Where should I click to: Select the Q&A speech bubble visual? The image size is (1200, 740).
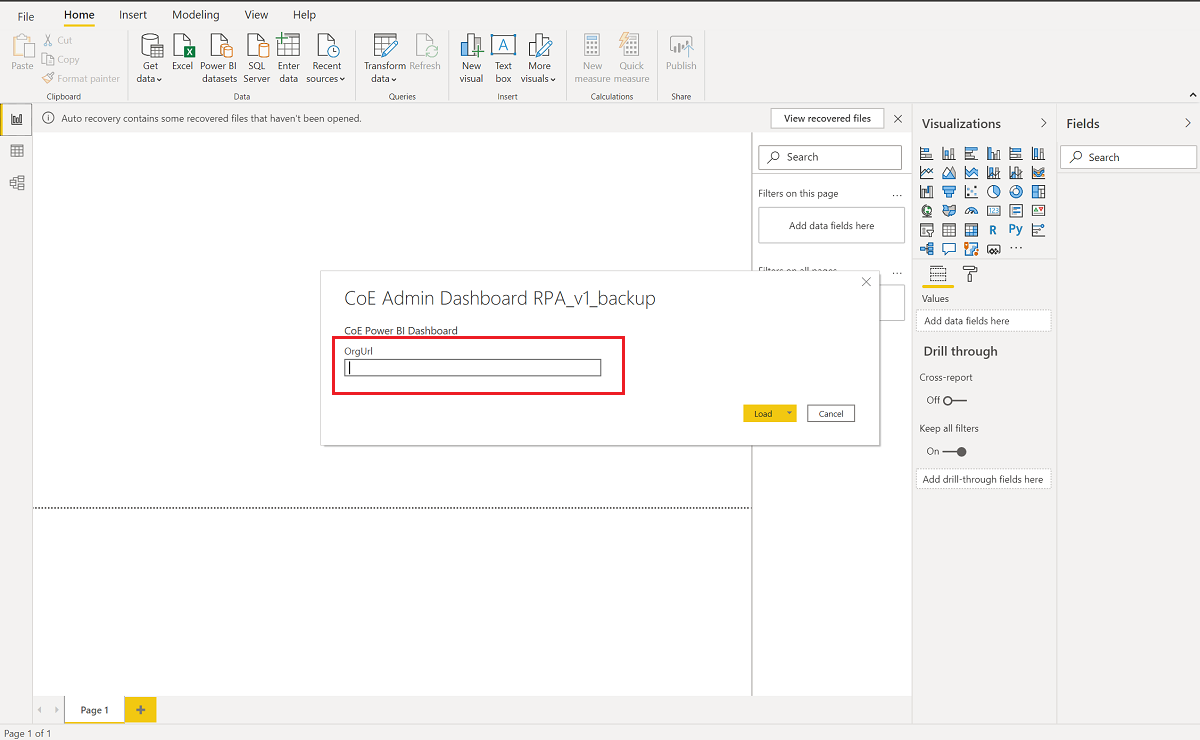click(948, 248)
